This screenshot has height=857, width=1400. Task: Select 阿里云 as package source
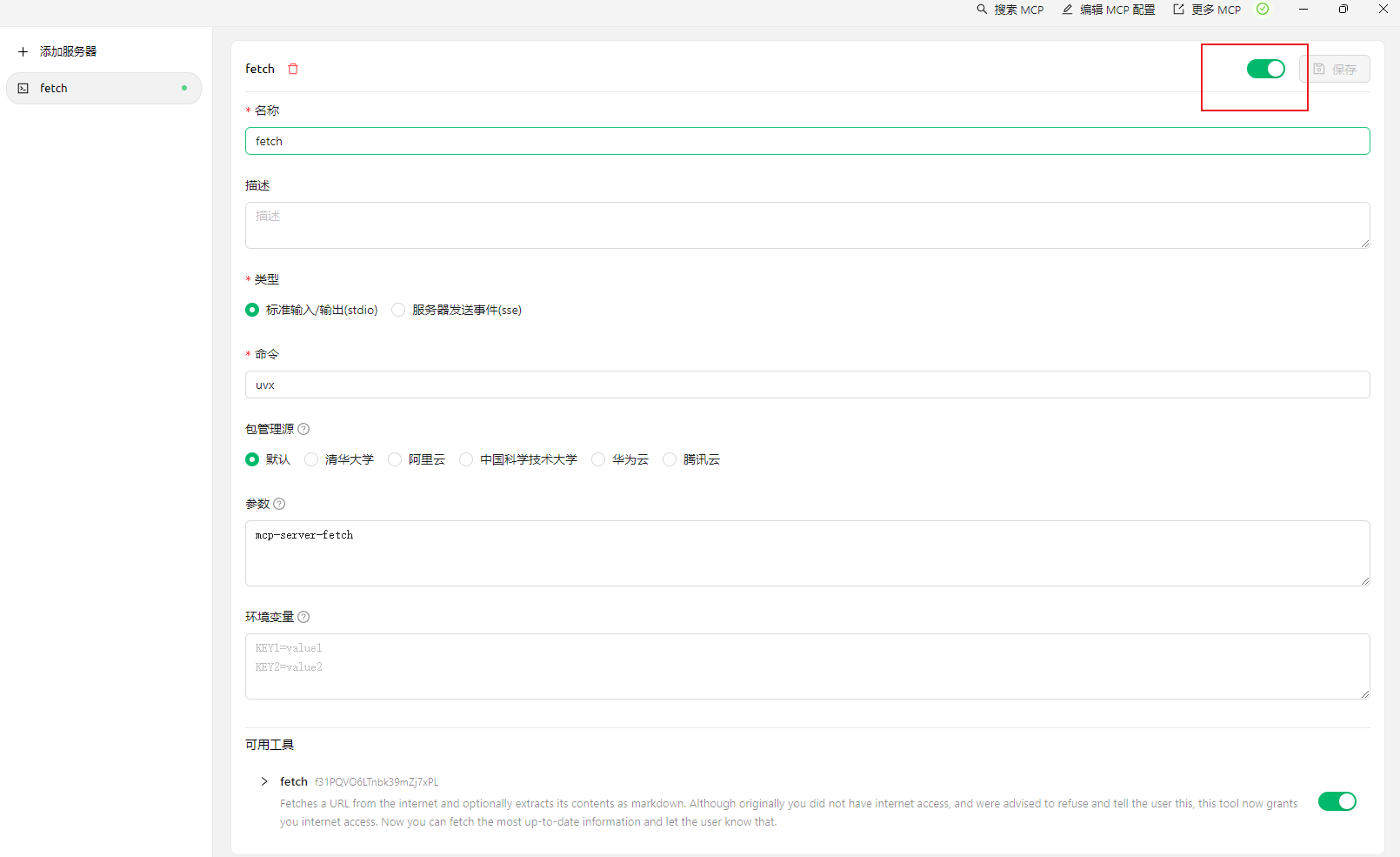(394, 459)
